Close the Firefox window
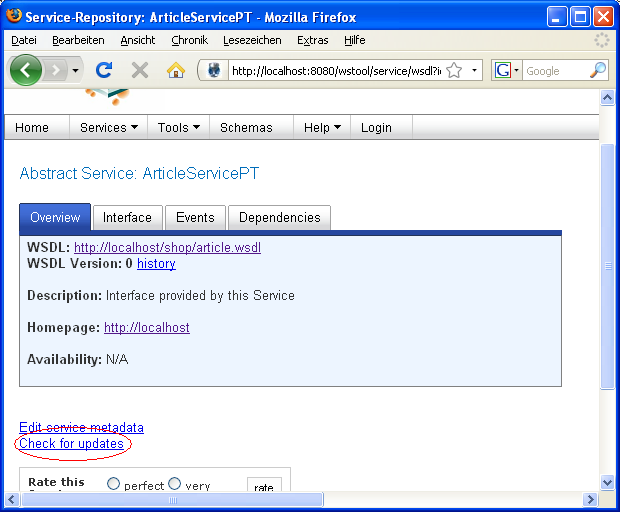Image resolution: width=620 pixels, height=512 pixels. pos(603,17)
